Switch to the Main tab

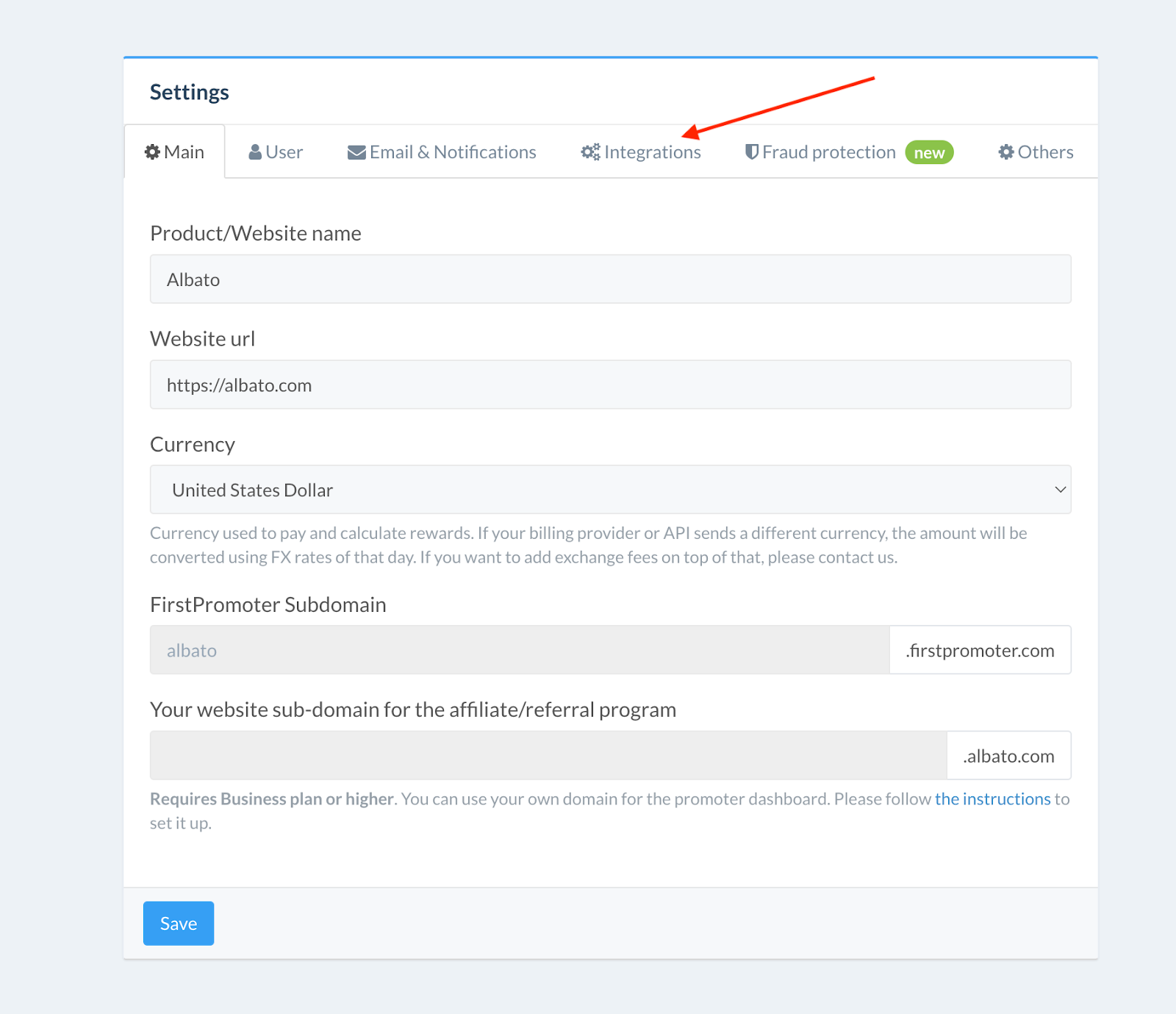[x=174, y=152]
